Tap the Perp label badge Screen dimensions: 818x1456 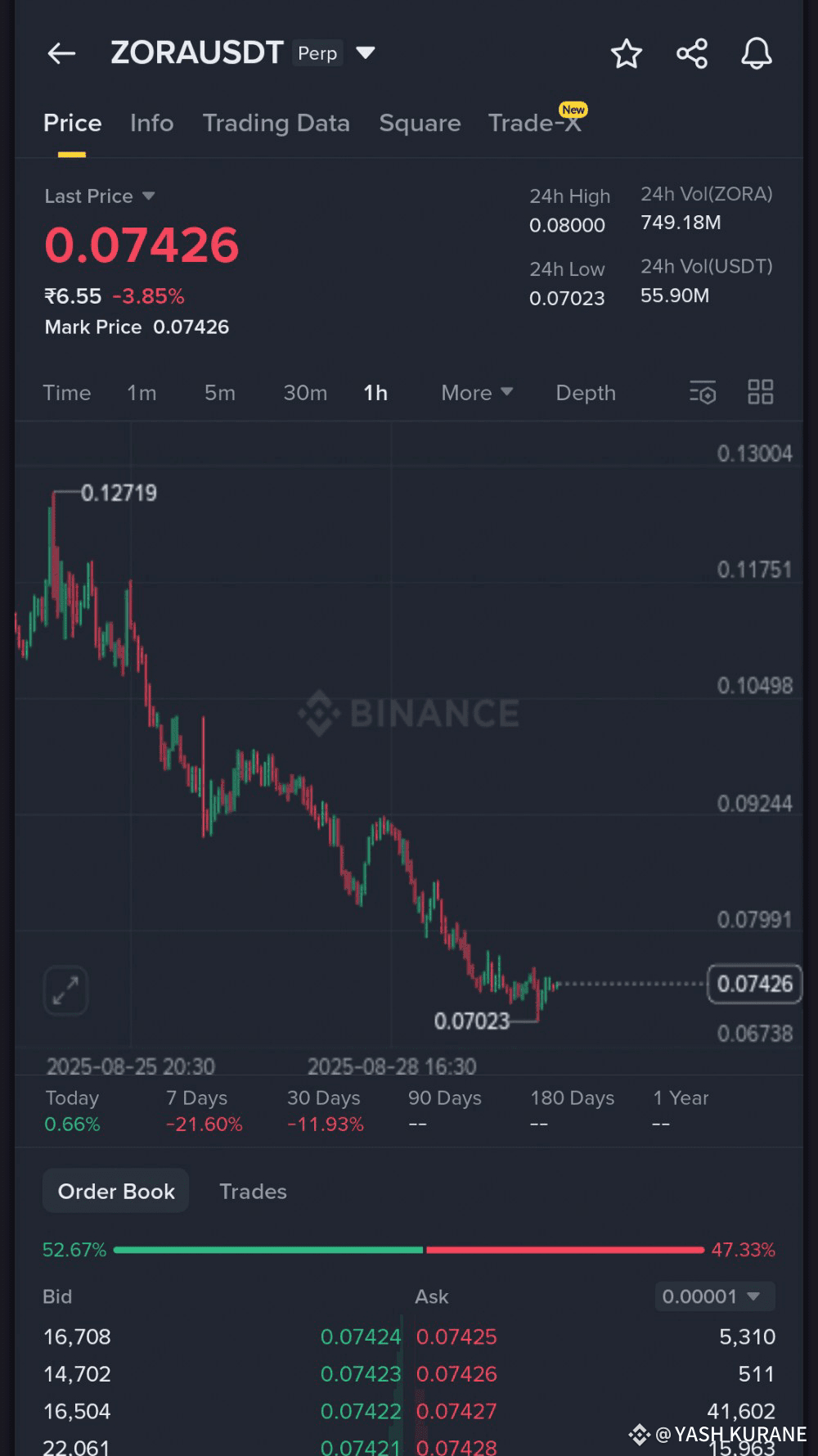coord(317,53)
